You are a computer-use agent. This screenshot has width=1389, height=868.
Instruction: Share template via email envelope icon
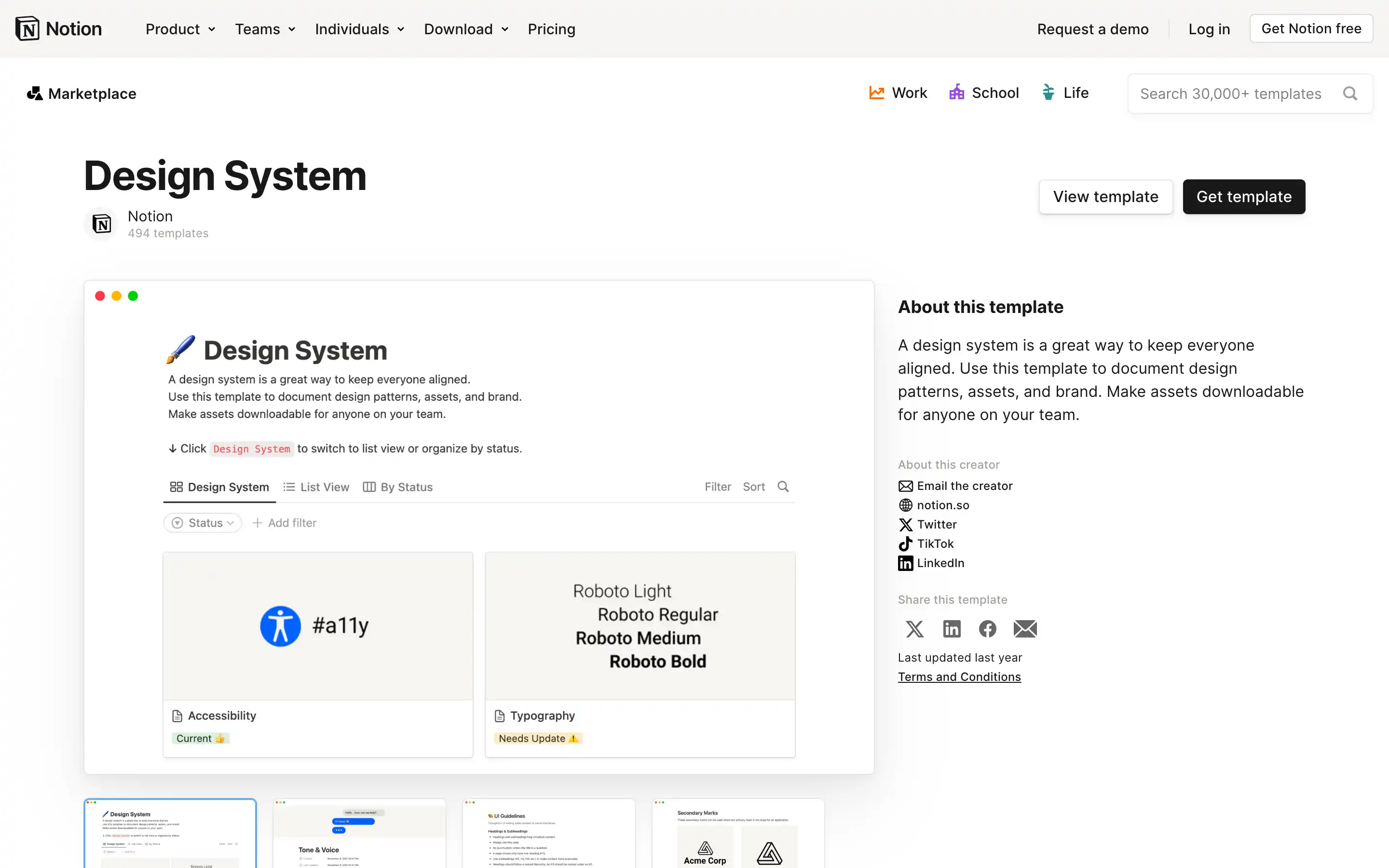click(1025, 629)
